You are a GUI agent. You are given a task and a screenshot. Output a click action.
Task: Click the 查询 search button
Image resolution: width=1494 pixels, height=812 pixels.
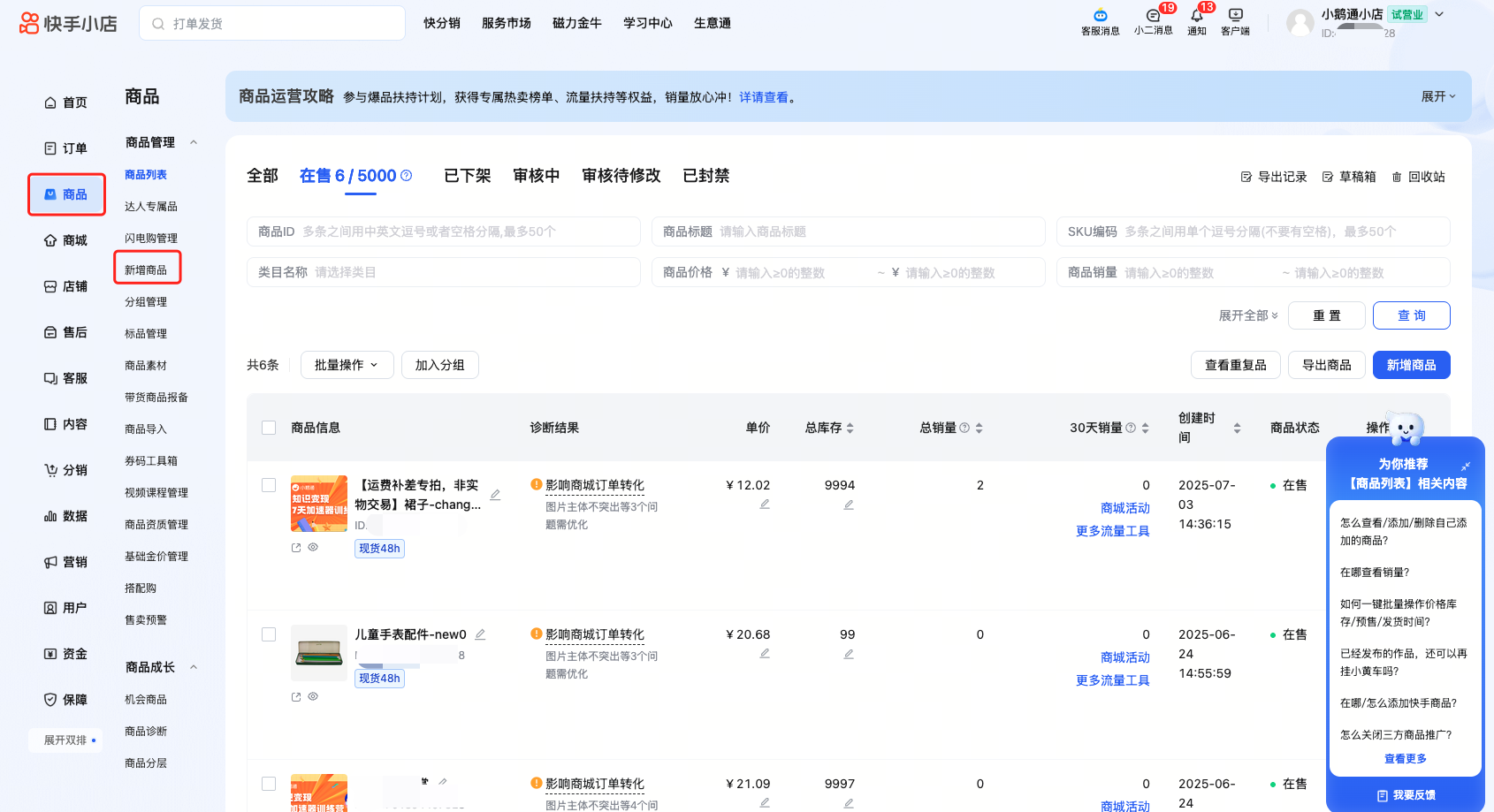click(x=1411, y=315)
